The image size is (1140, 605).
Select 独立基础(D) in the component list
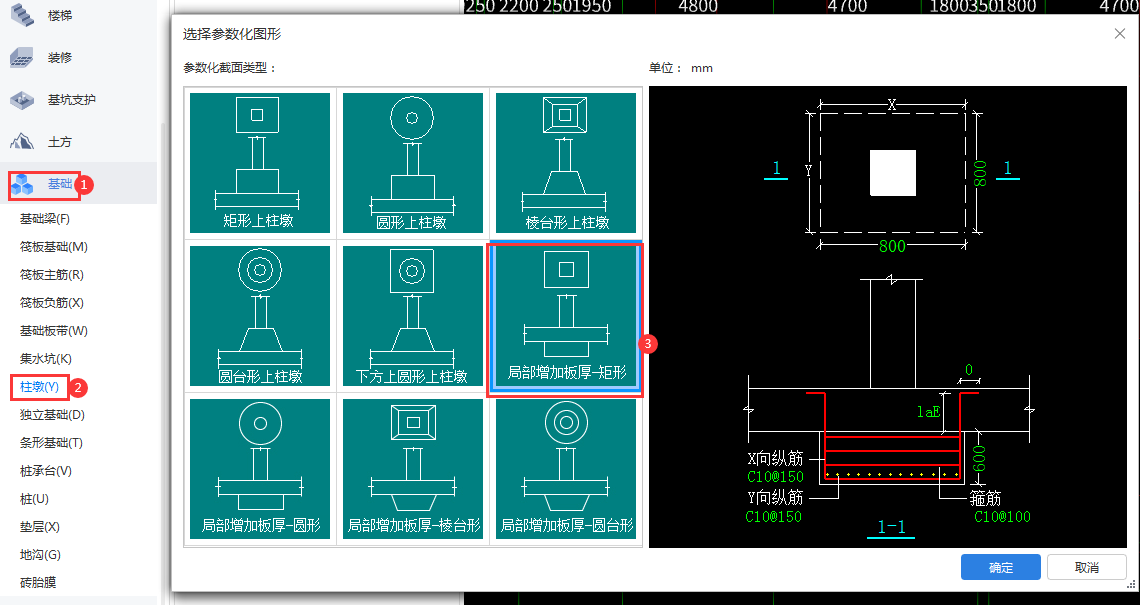tap(52, 414)
